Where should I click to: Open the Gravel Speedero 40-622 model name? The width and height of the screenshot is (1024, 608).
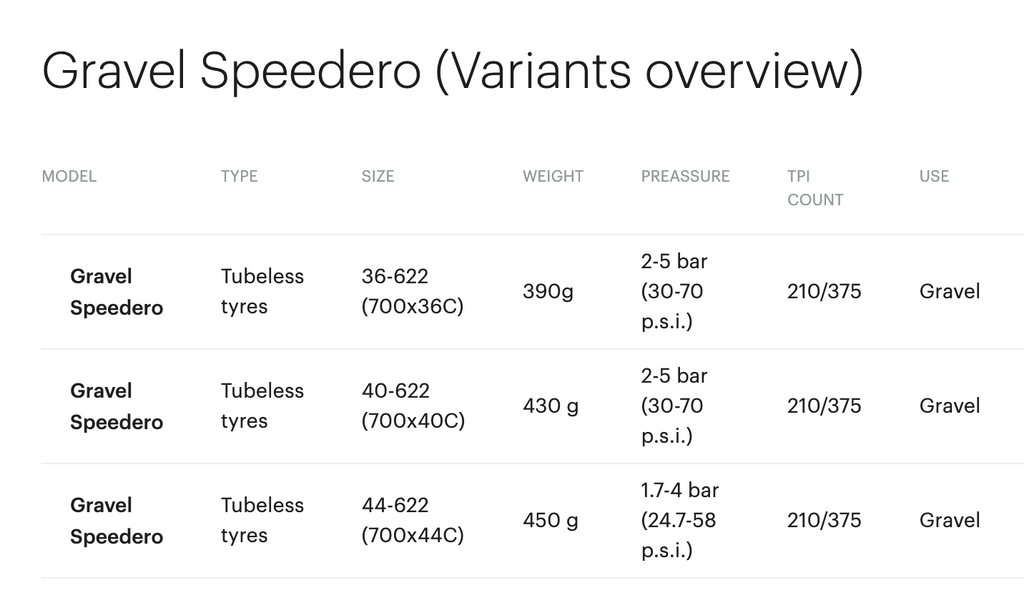[x=116, y=406]
